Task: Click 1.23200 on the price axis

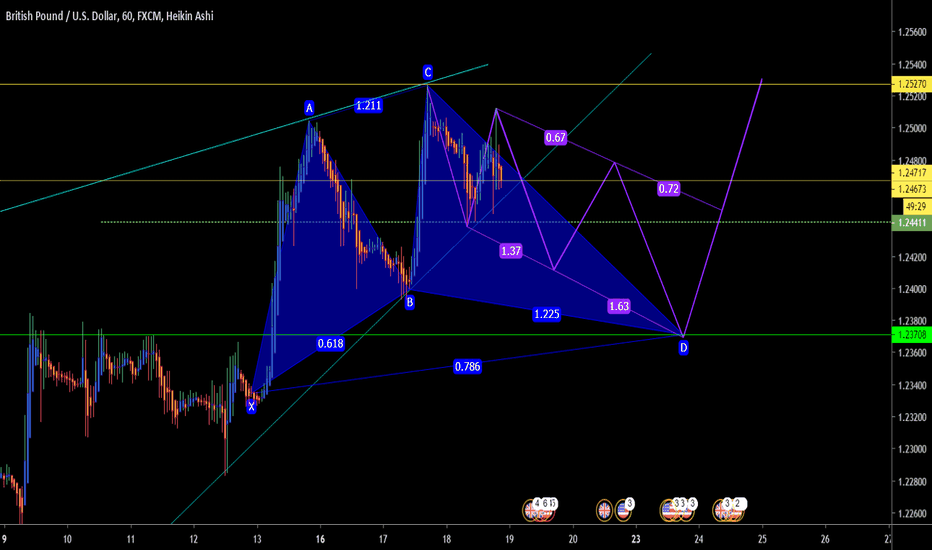Action: [912, 417]
